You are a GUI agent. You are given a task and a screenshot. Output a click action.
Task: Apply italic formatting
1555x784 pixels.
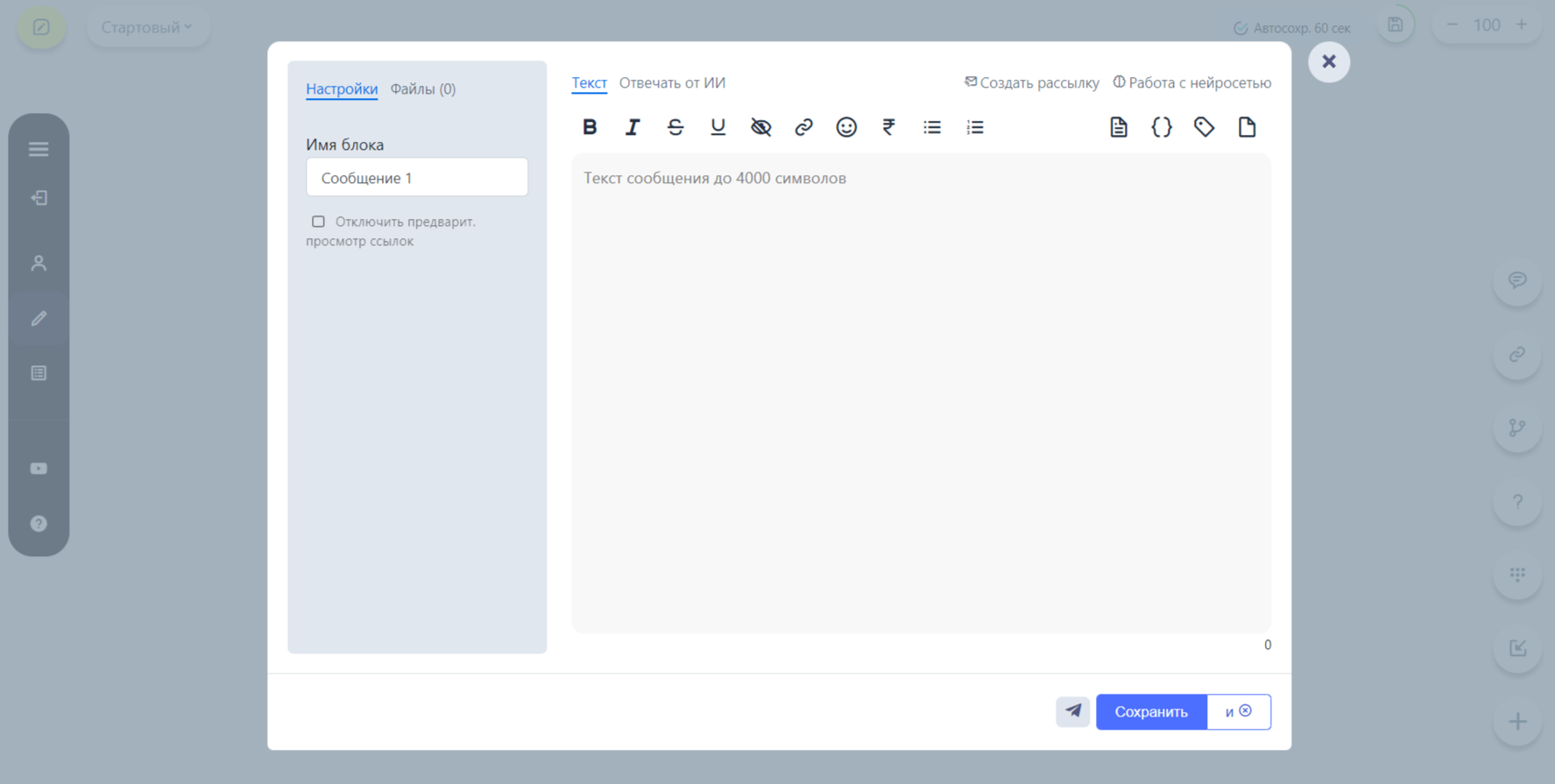click(x=633, y=127)
